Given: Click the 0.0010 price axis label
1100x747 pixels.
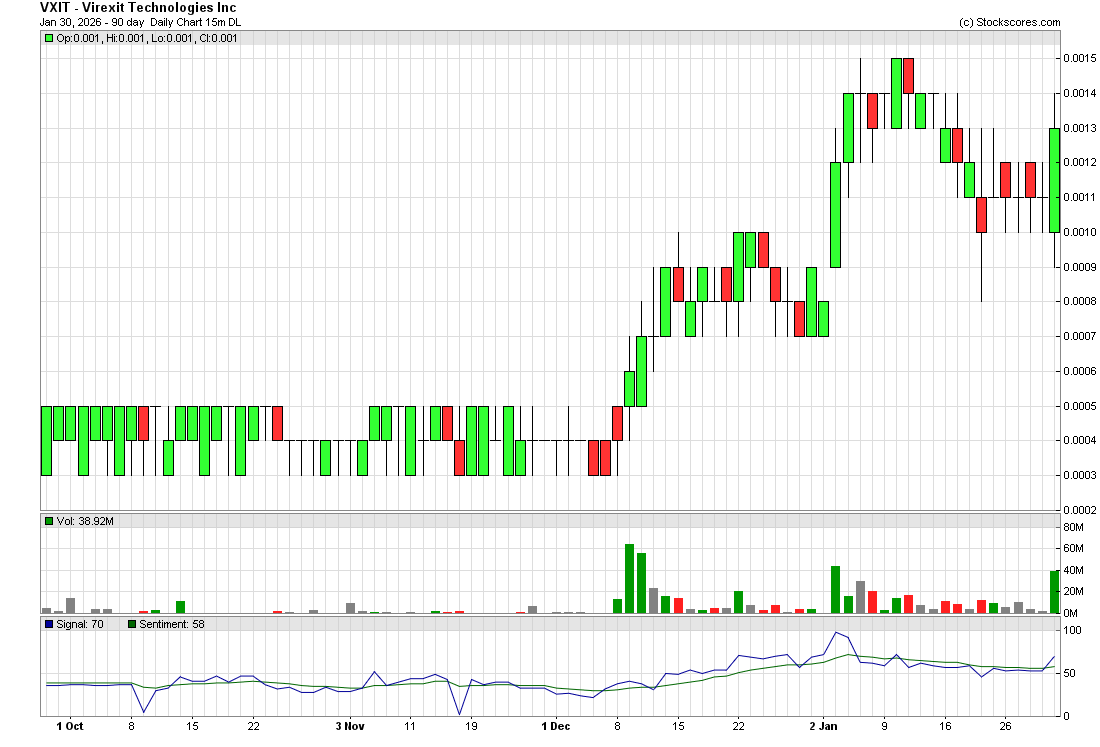Looking at the screenshot, I should pyautogui.click(x=1080, y=232).
